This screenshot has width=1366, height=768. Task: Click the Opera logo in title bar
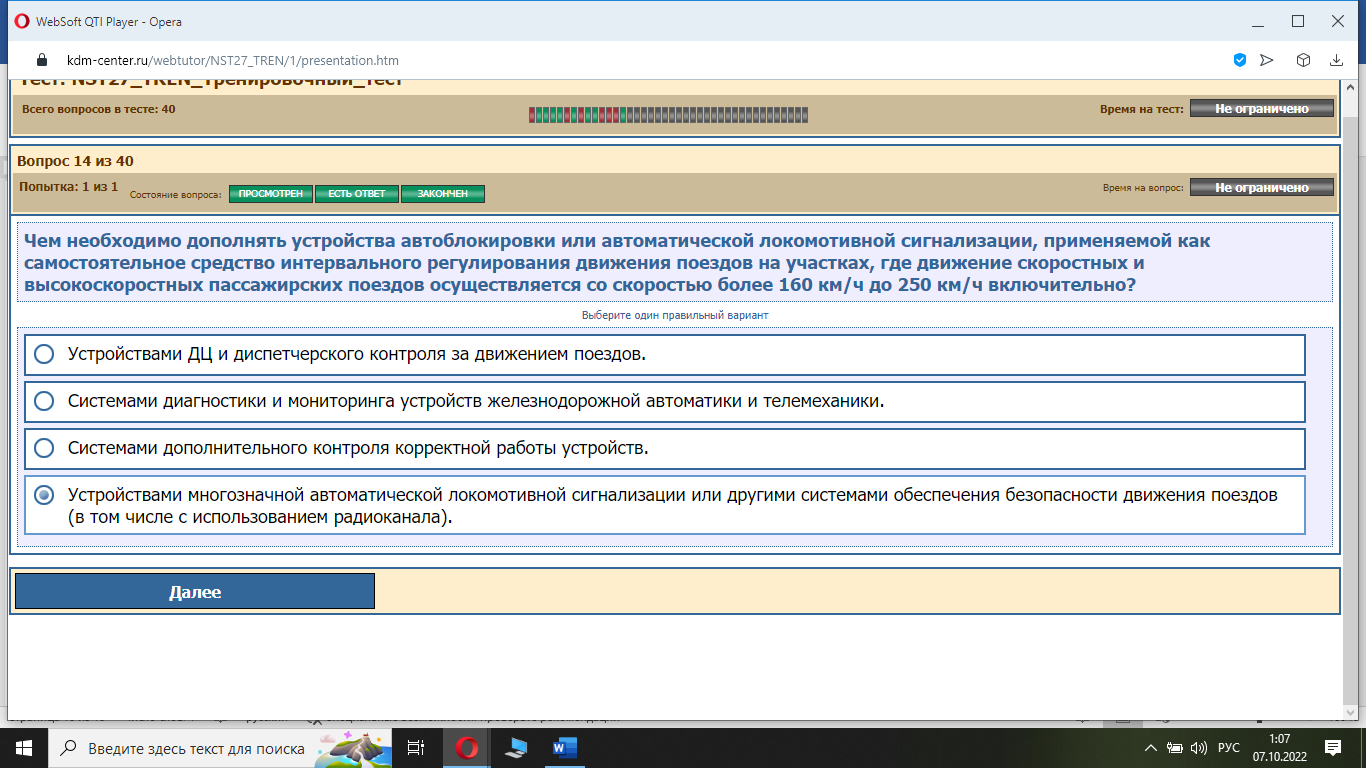pos(22,21)
